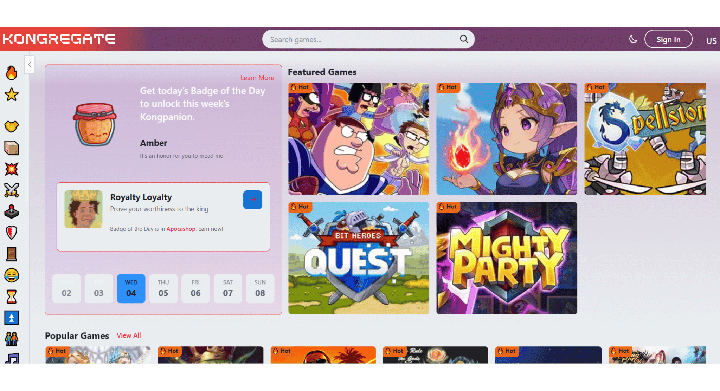Click the magnifier search icon
This screenshot has width=720, height=391.
[x=464, y=39]
